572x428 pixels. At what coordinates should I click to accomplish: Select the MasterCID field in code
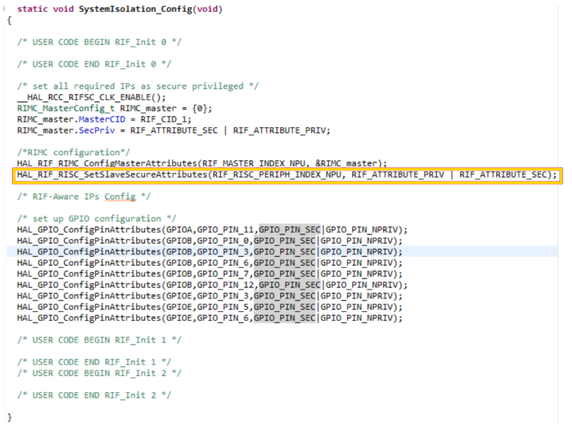coord(102,119)
